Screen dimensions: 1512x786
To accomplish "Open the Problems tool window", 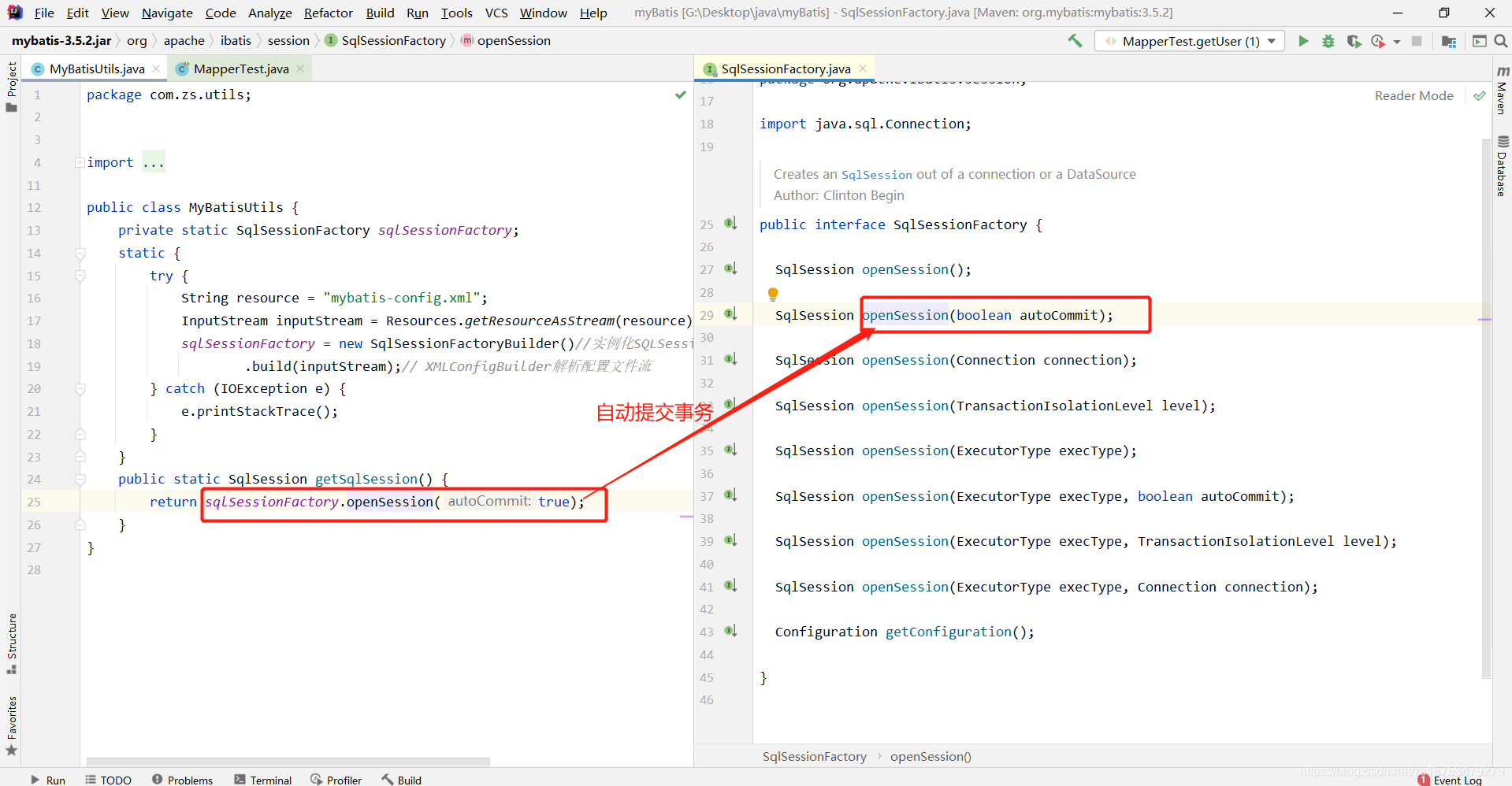I will [x=182, y=780].
